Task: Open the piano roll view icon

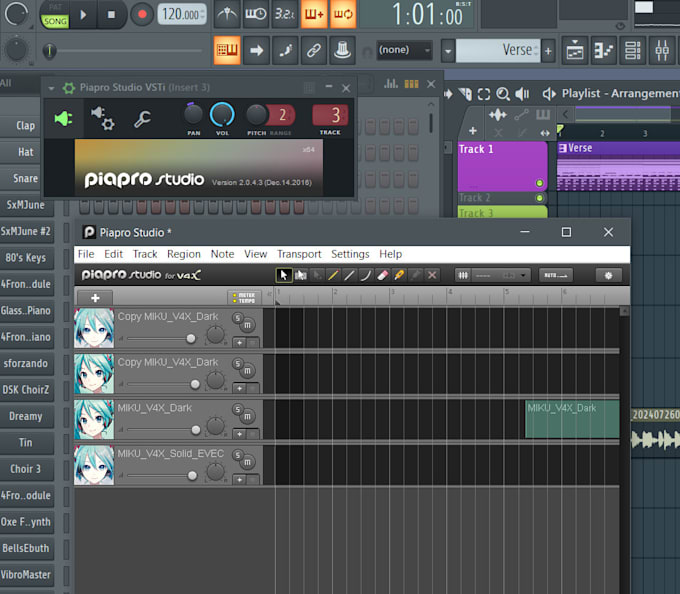Action: pyautogui.click(x=604, y=51)
